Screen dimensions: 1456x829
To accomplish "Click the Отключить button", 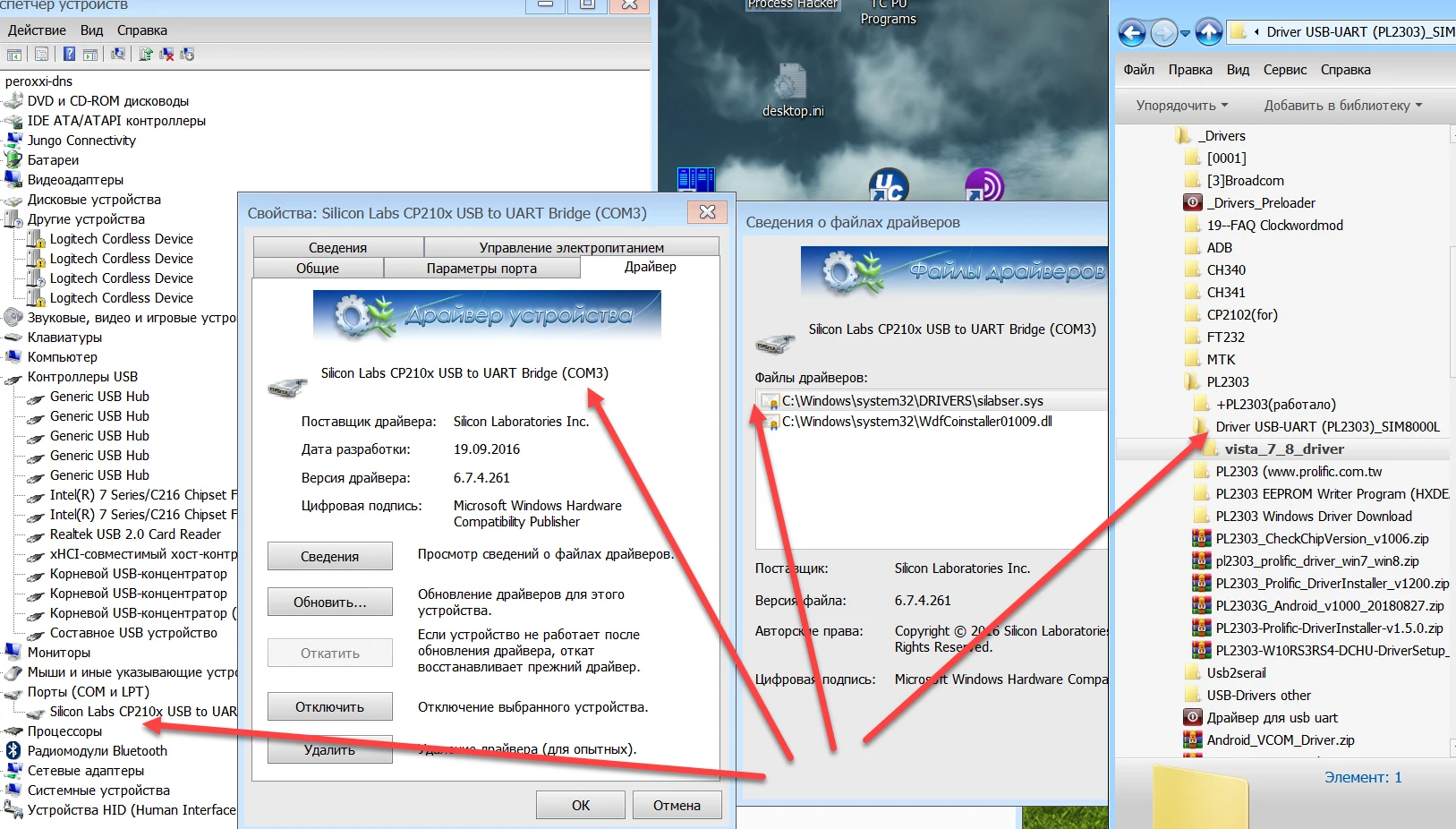I will point(330,707).
